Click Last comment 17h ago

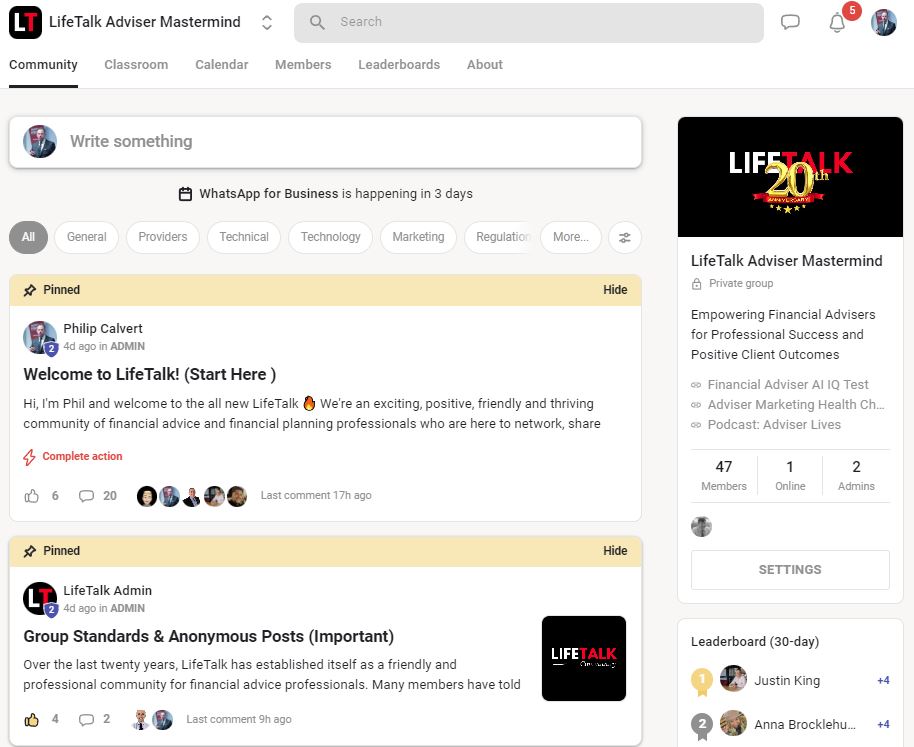click(316, 495)
